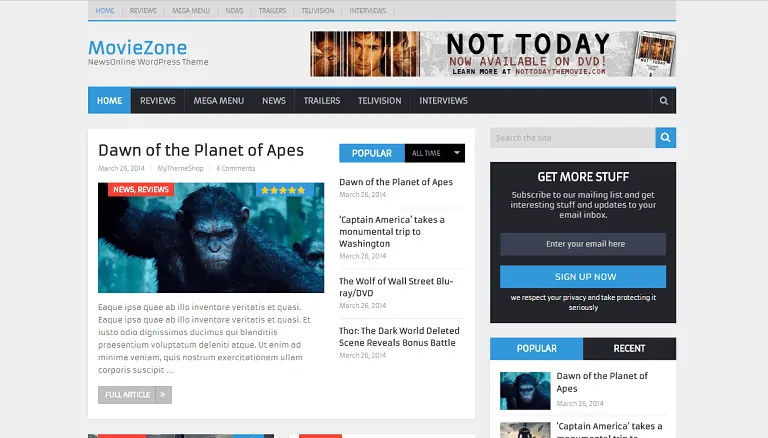Open search from main navigation magnifier icon
Screen dimensions: 768x438
(x=664, y=101)
